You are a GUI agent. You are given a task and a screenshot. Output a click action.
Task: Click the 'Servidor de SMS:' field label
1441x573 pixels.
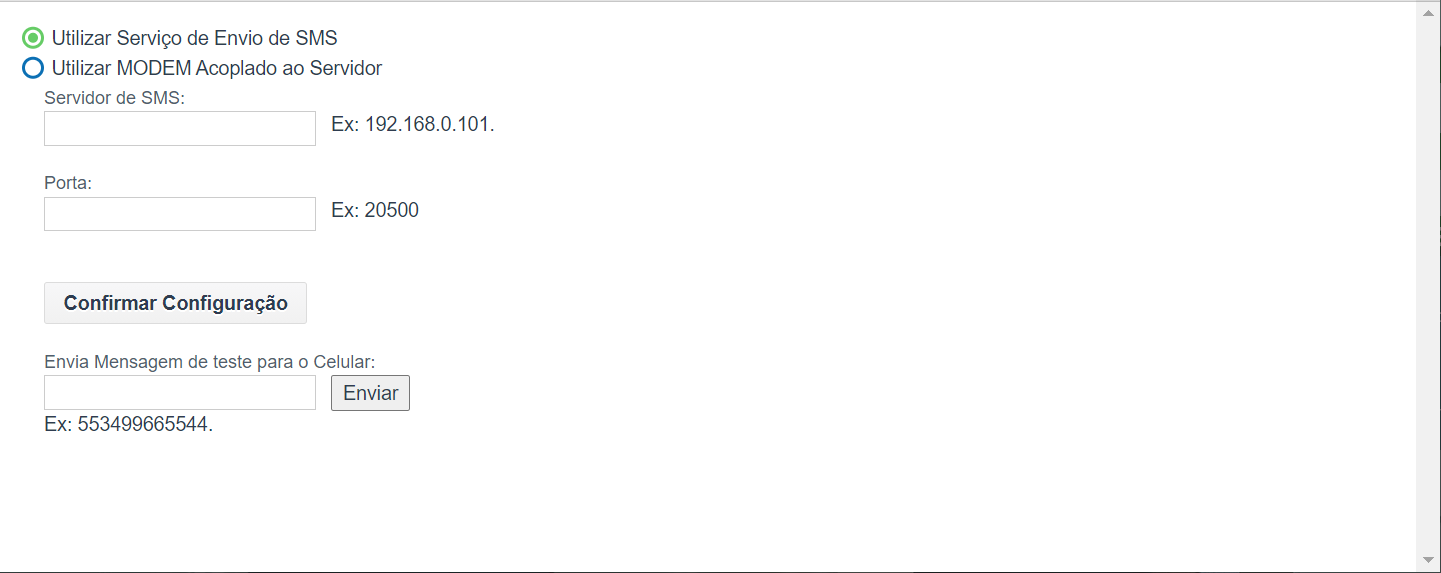(x=115, y=98)
